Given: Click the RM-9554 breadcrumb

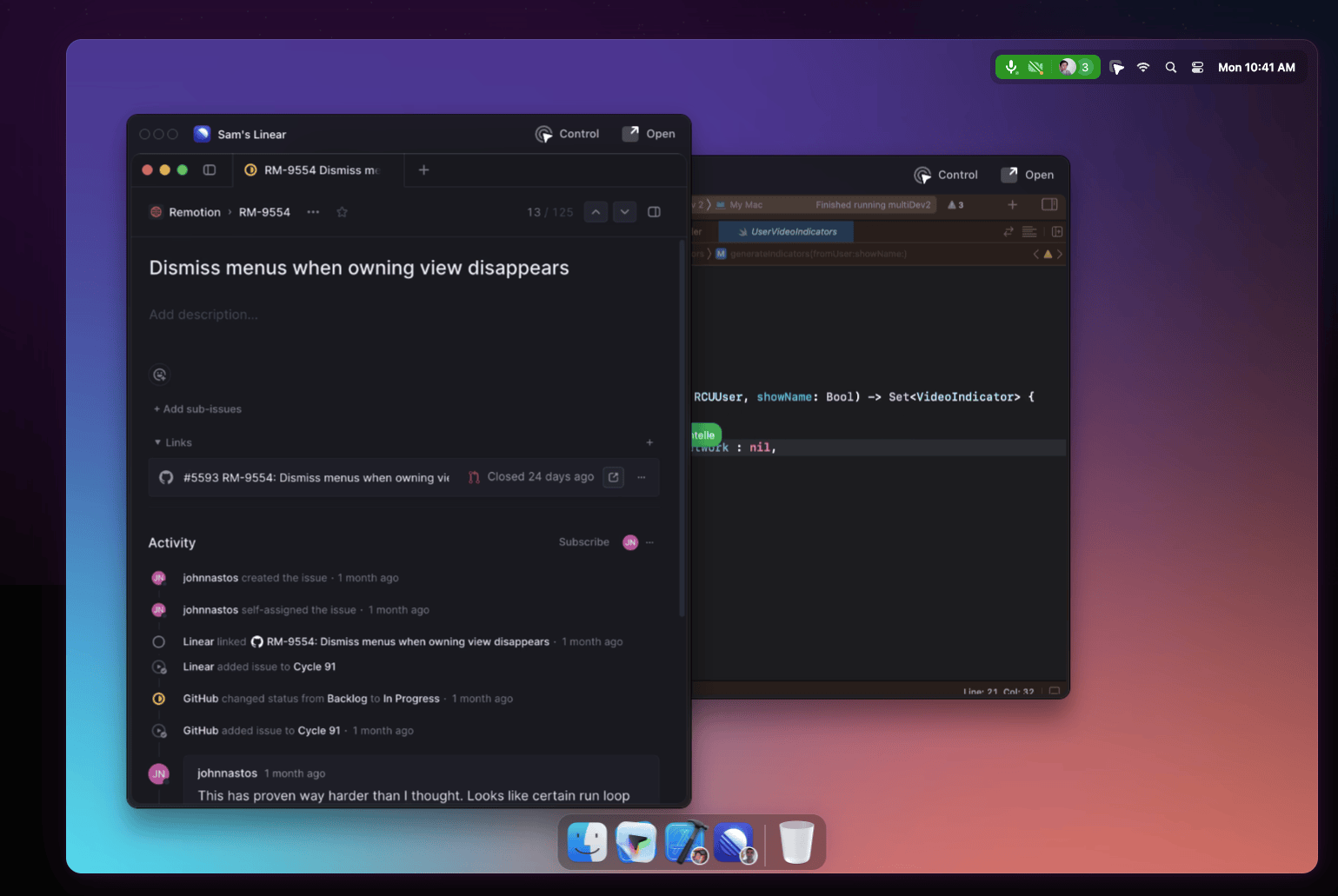Looking at the screenshot, I should point(264,212).
